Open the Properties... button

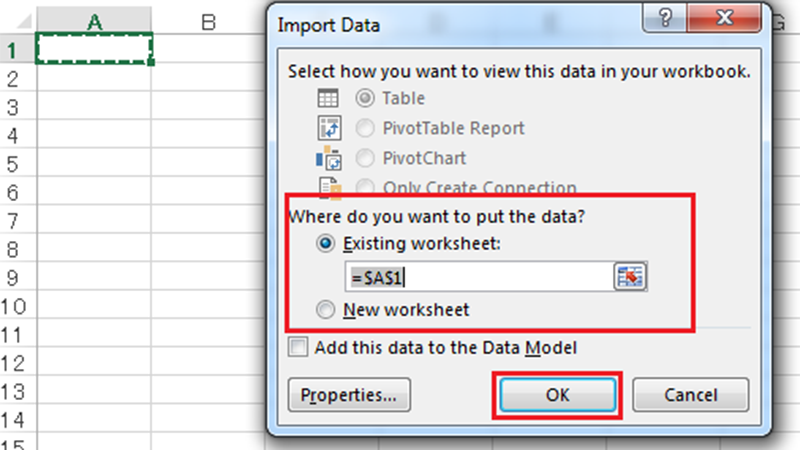[x=349, y=395]
